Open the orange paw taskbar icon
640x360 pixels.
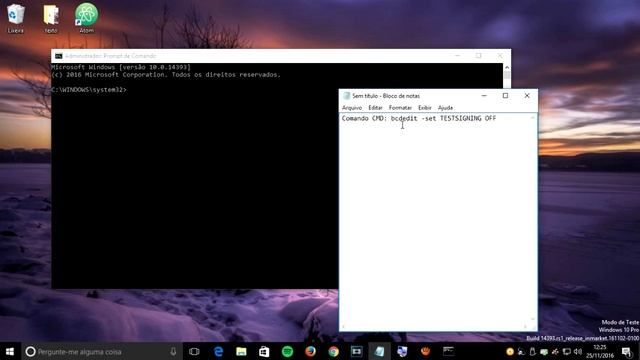pyautogui.click(x=425, y=351)
